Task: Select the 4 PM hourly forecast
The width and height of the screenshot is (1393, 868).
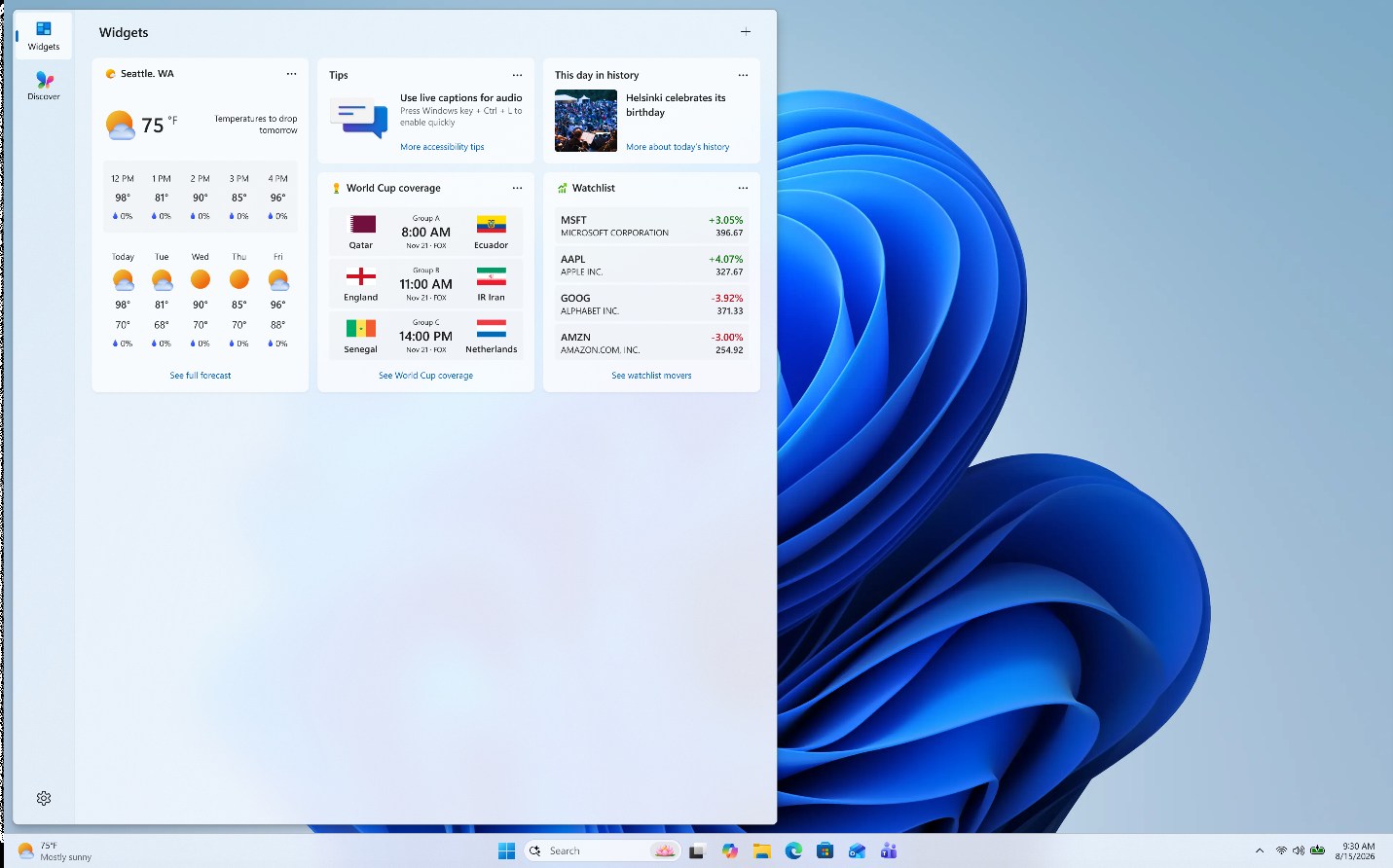Action: (x=278, y=198)
